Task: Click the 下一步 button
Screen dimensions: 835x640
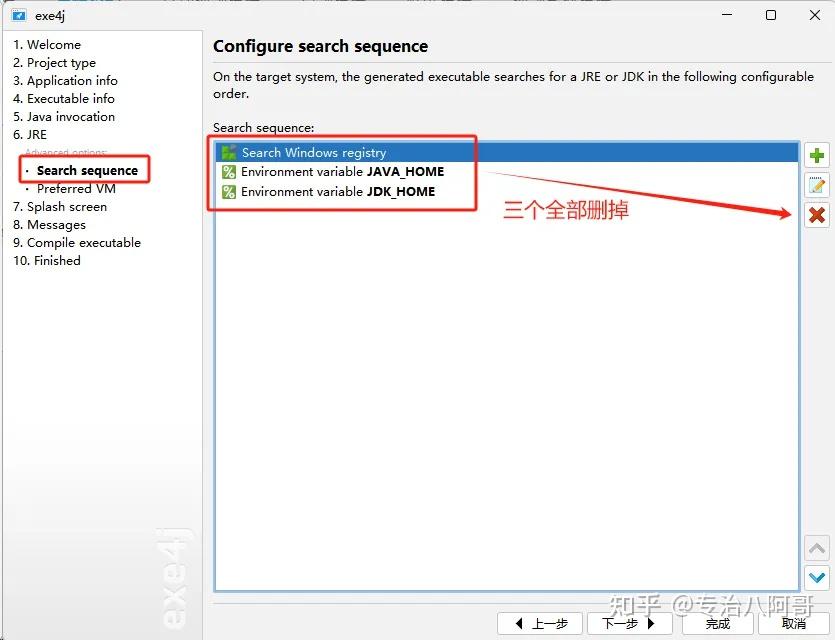Action: point(629,623)
